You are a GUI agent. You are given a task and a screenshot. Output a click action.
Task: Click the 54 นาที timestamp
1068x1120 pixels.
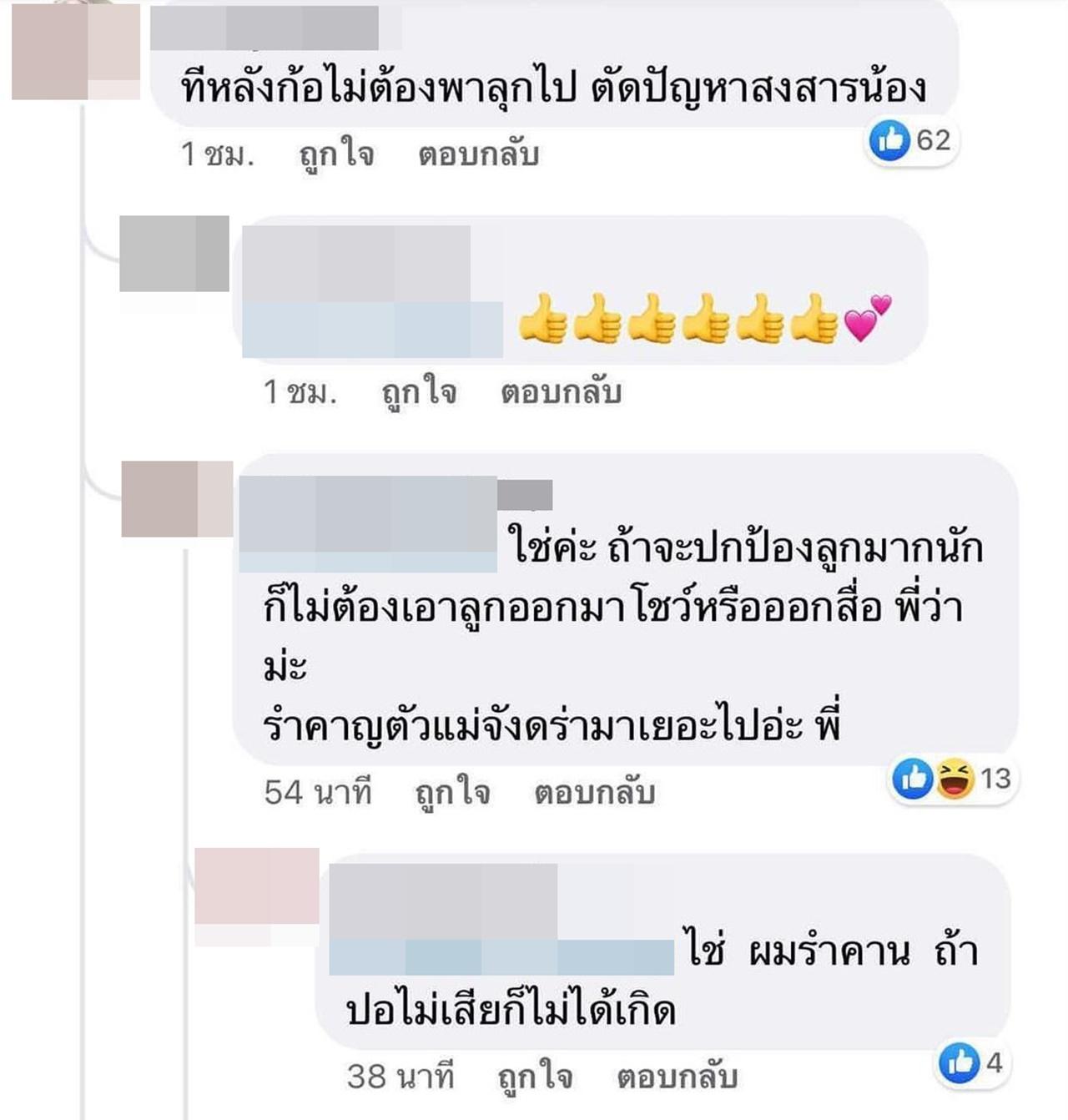[318, 793]
